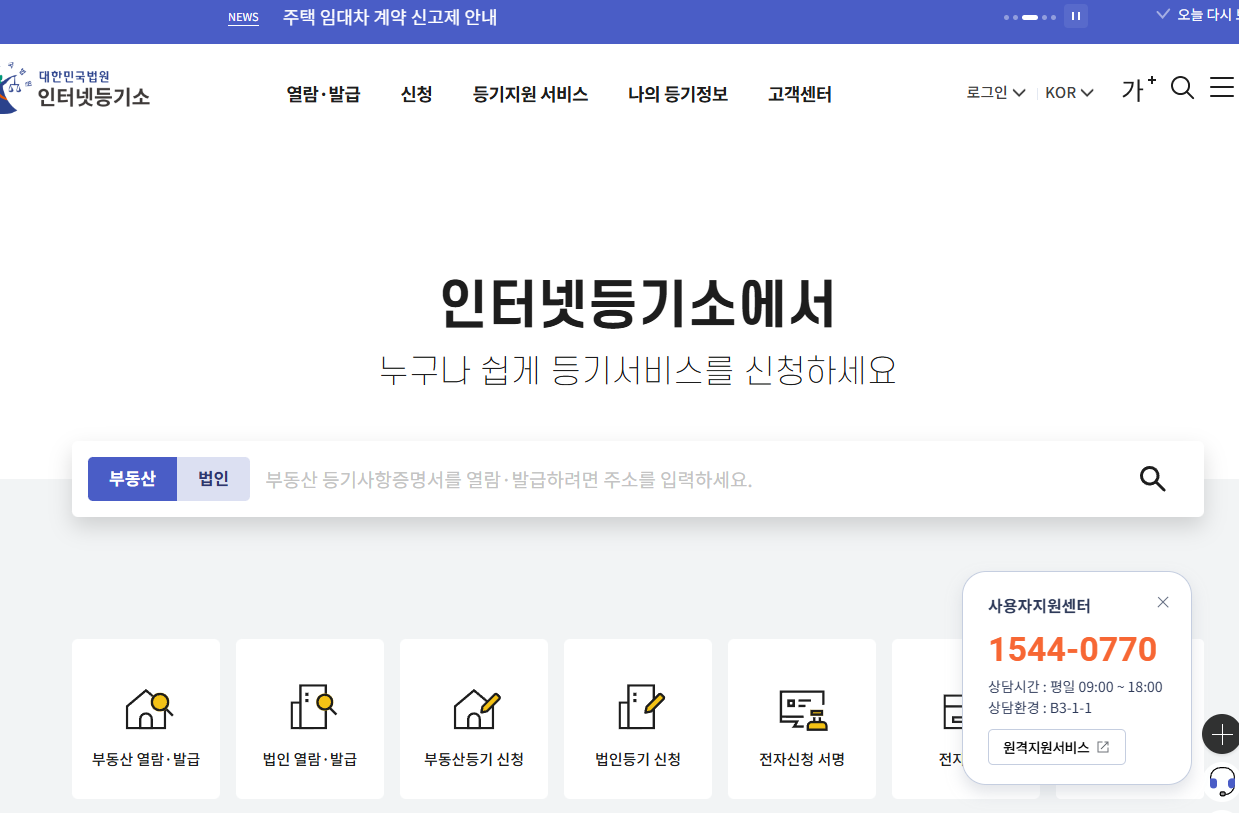Open the 주택 임대차 계약 신고제 안내 link
This screenshot has height=813, width=1239.
[x=389, y=17]
